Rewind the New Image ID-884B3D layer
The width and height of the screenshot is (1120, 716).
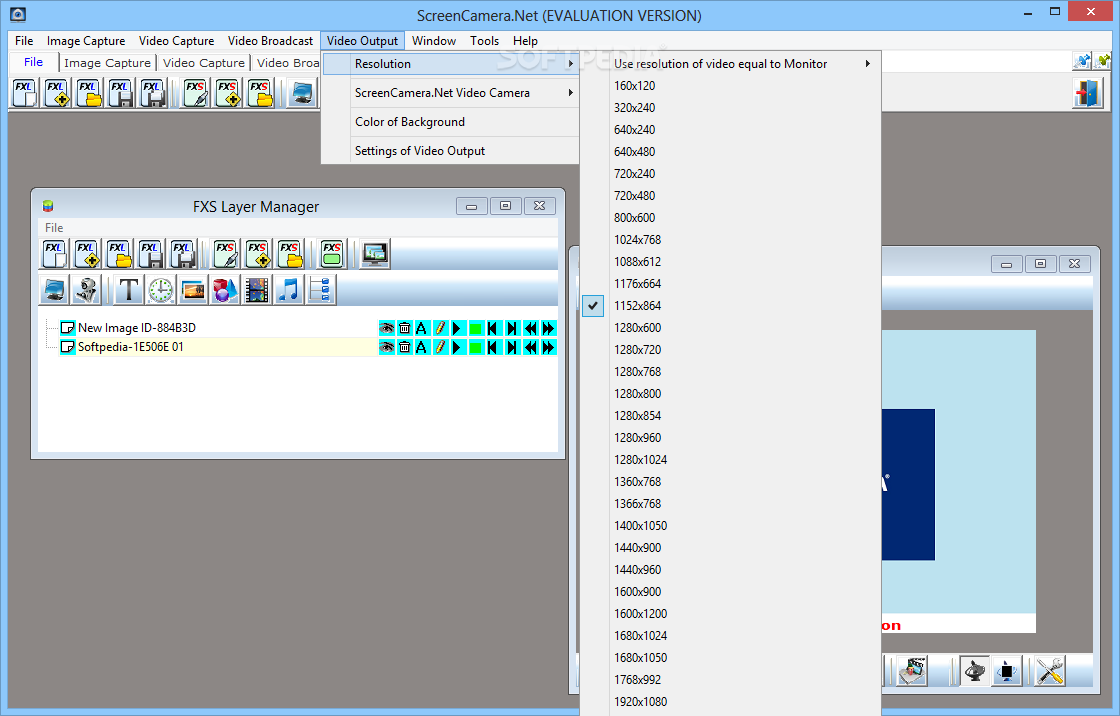click(530, 328)
